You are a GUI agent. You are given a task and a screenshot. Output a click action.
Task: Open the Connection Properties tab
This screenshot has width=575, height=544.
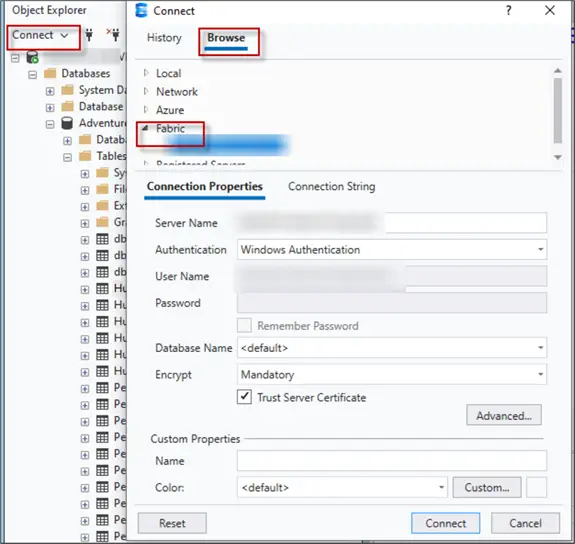click(205, 187)
